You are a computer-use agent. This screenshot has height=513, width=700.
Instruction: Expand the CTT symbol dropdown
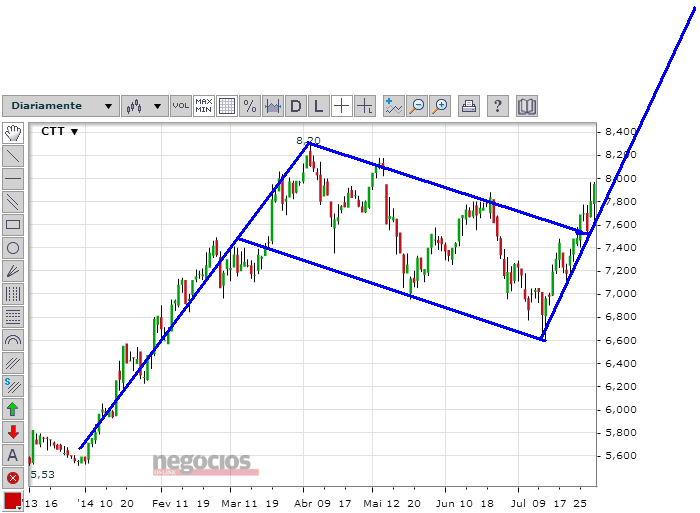tap(59, 131)
